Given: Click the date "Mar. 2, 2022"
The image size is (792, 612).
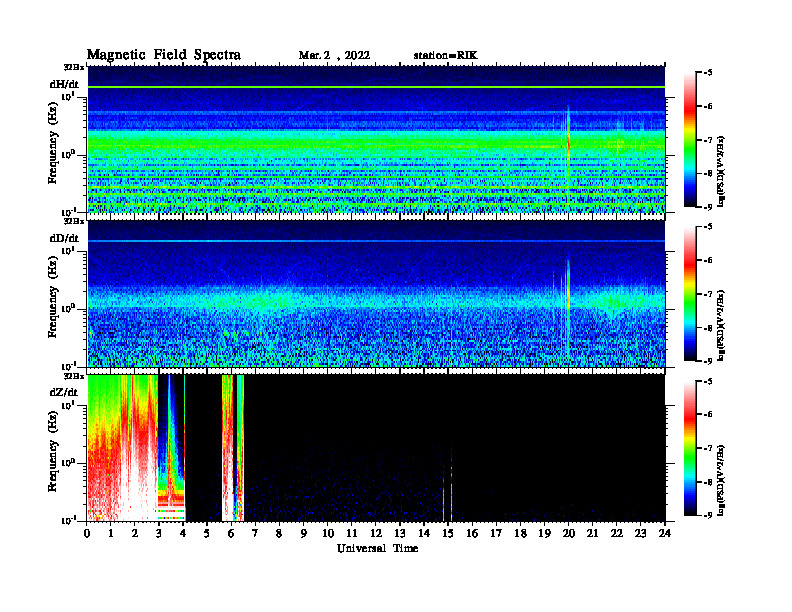Looking at the screenshot, I should click(x=334, y=56).
